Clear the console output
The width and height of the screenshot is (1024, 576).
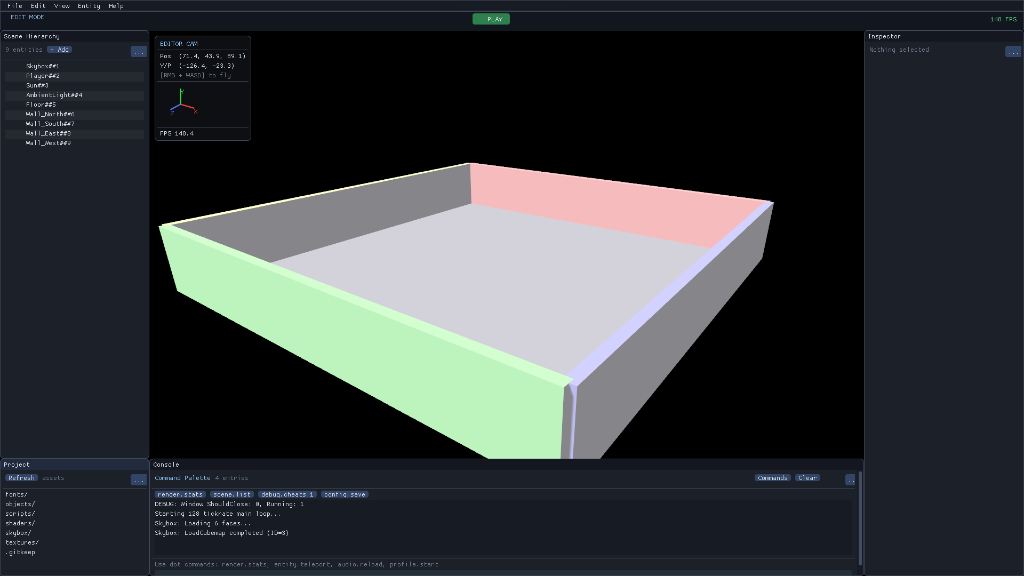[x=807, y=478]
